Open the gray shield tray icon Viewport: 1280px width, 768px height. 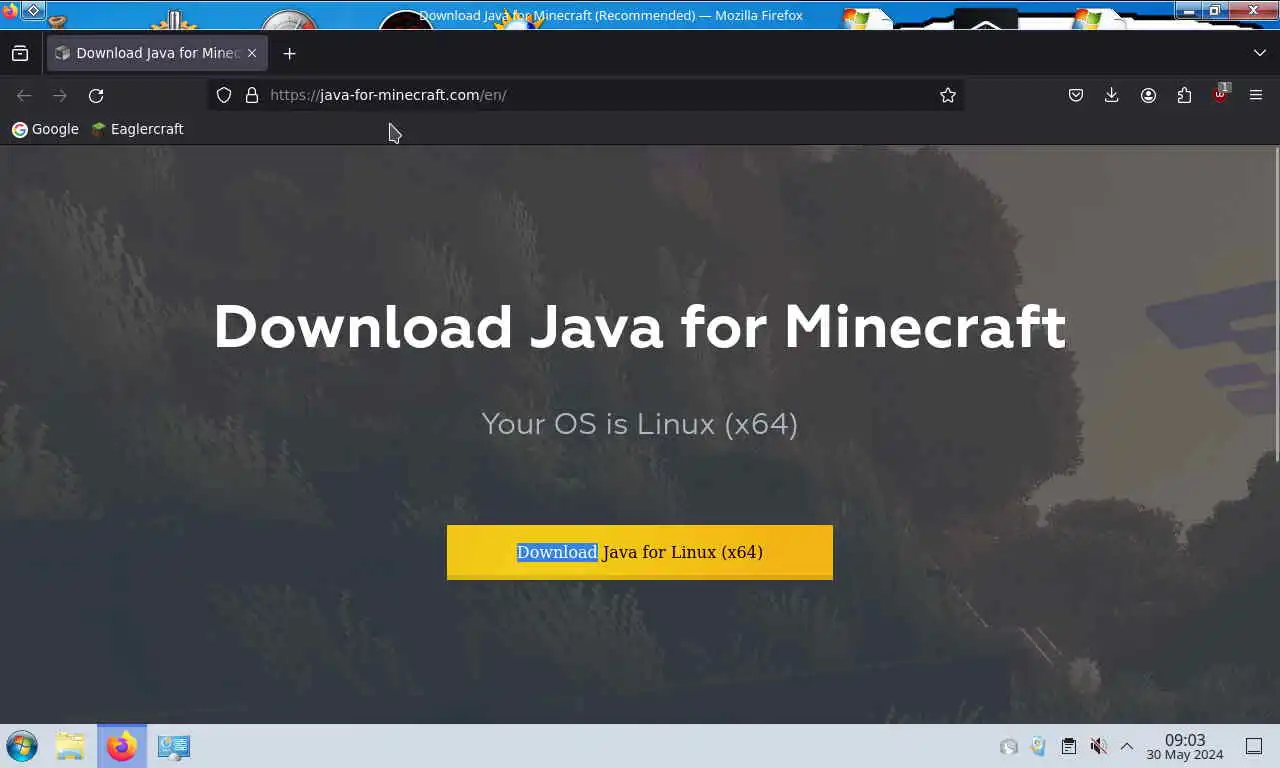[x=1009, y=746]
